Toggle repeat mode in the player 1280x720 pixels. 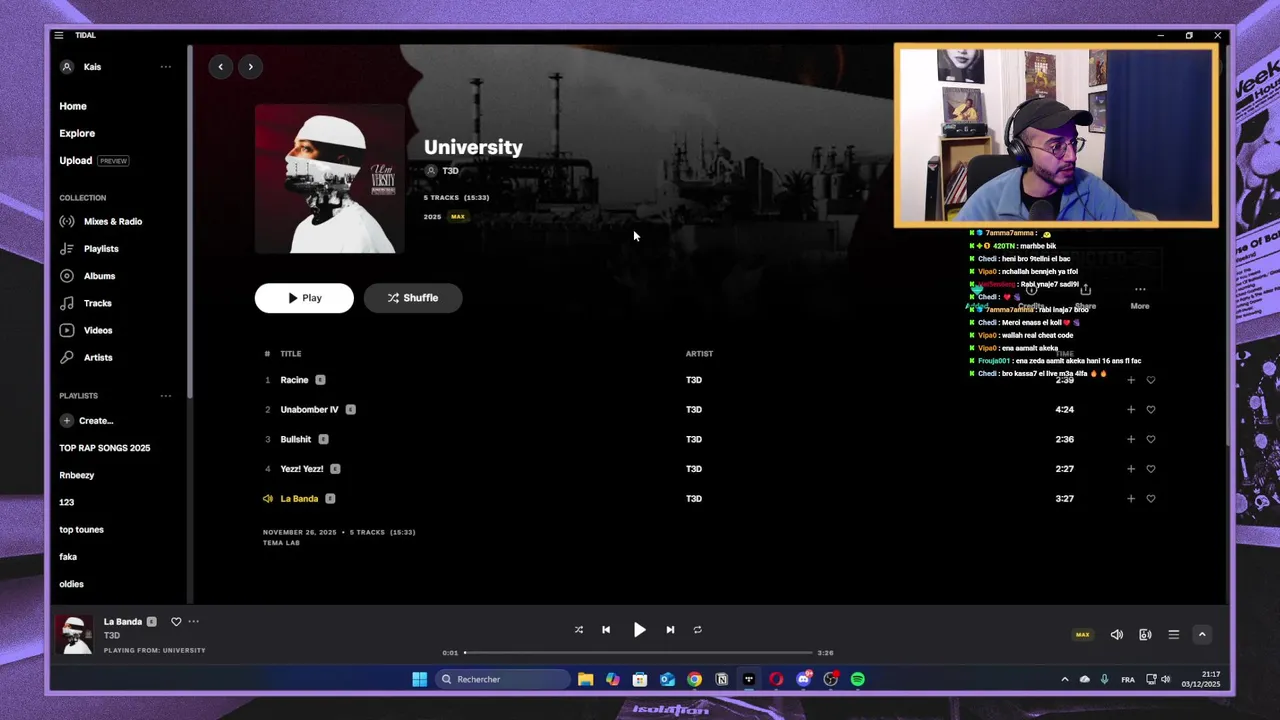(698, 630)
